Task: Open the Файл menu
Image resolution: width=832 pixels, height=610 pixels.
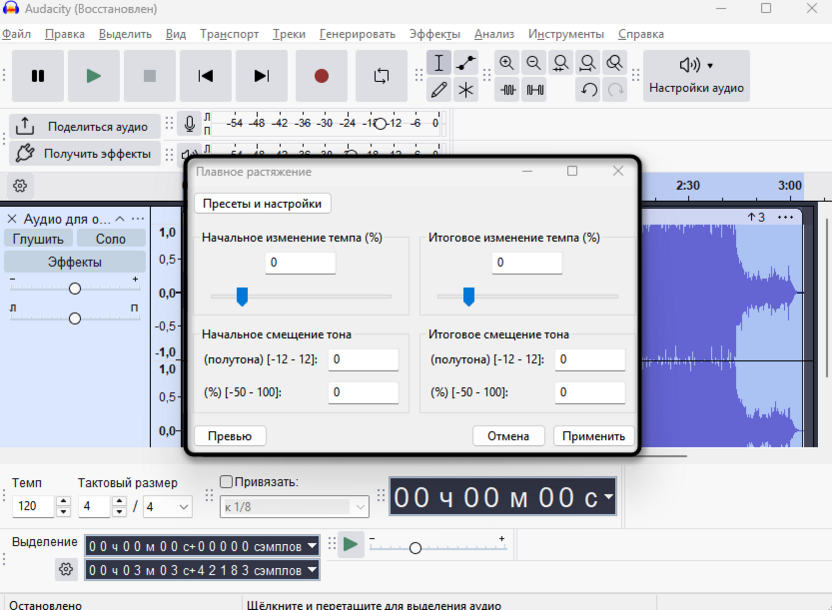Action: pos(16,34)
